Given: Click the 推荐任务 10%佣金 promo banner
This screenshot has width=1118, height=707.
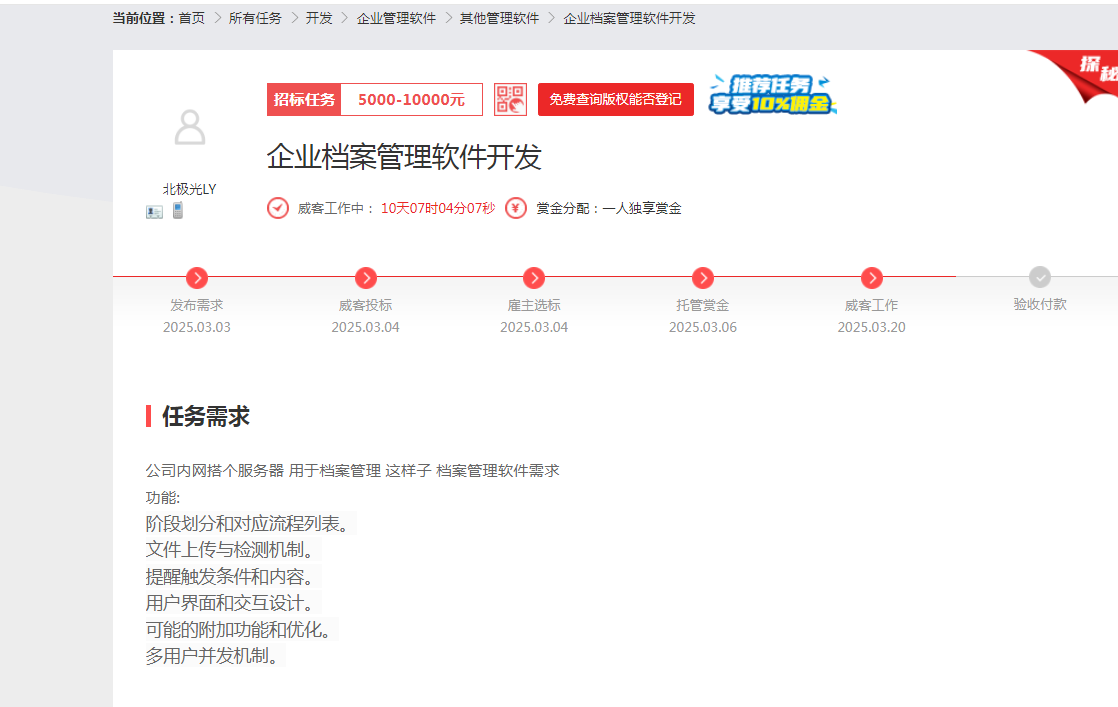Looking at the screenshot, I should tap(772, 95).
